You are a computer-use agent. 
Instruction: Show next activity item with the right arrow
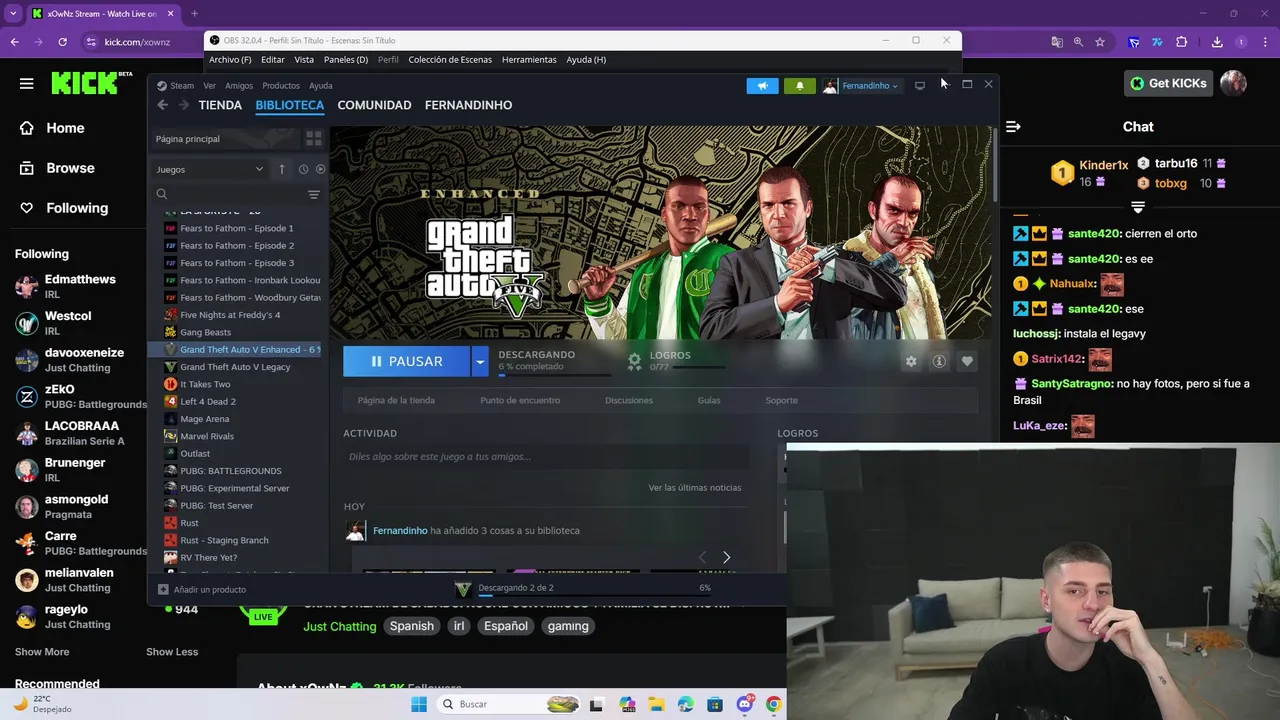[x=726, y=557]
